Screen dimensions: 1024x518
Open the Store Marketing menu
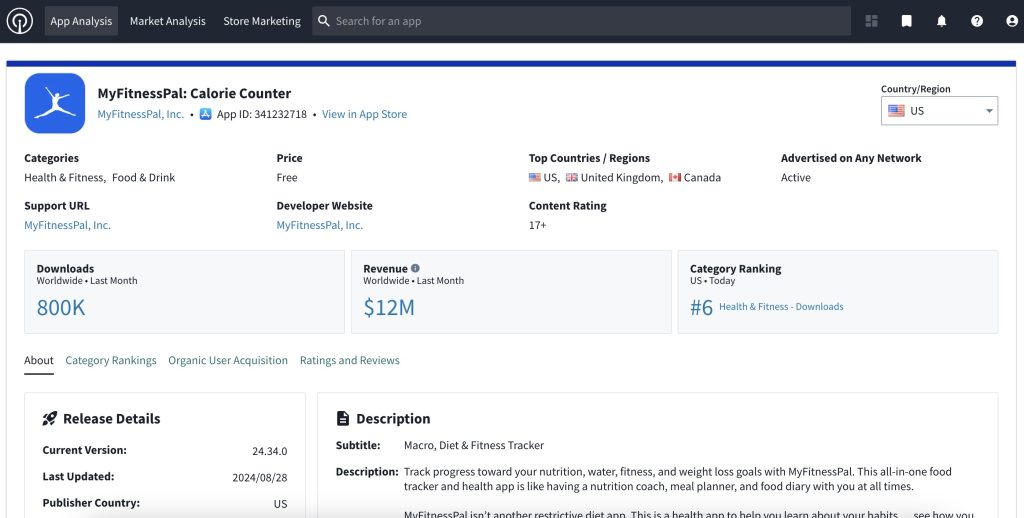261,21
